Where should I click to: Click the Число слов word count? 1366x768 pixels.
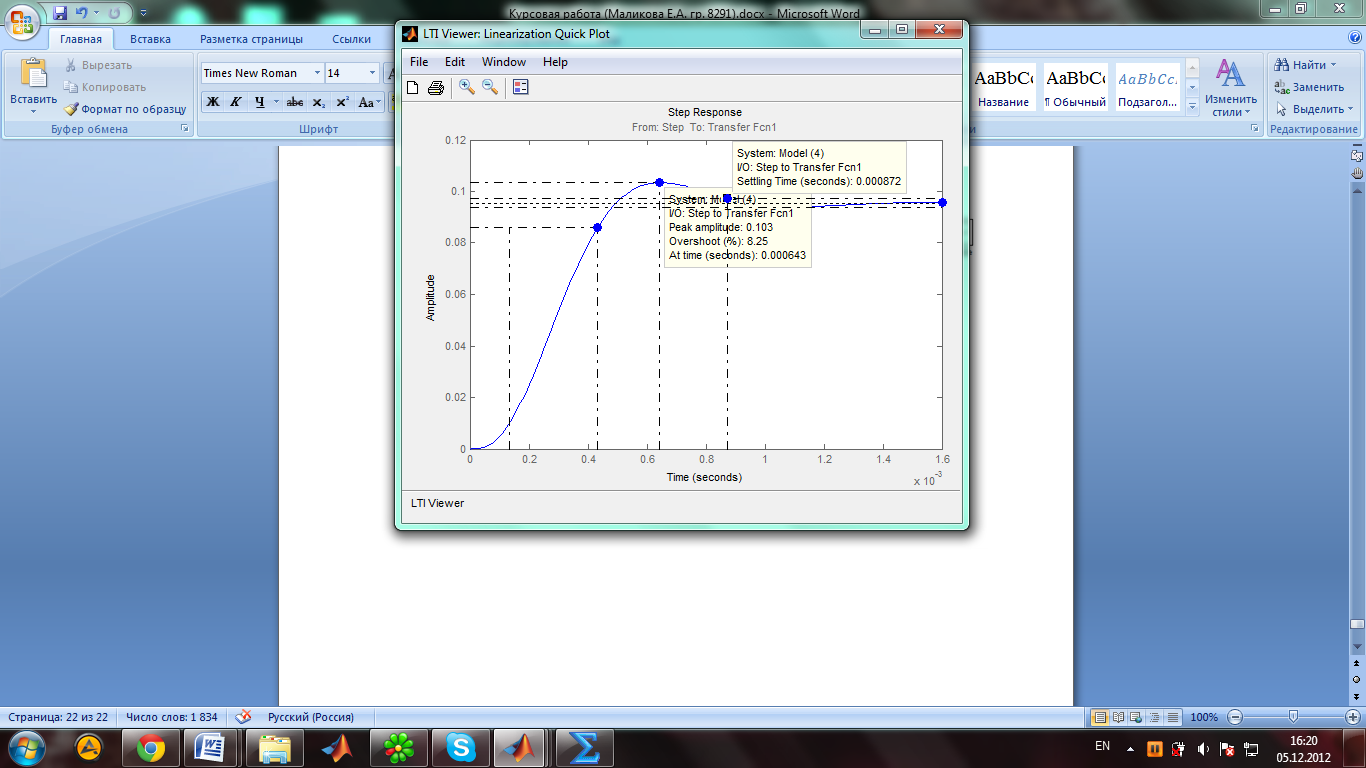pos(171,717)
